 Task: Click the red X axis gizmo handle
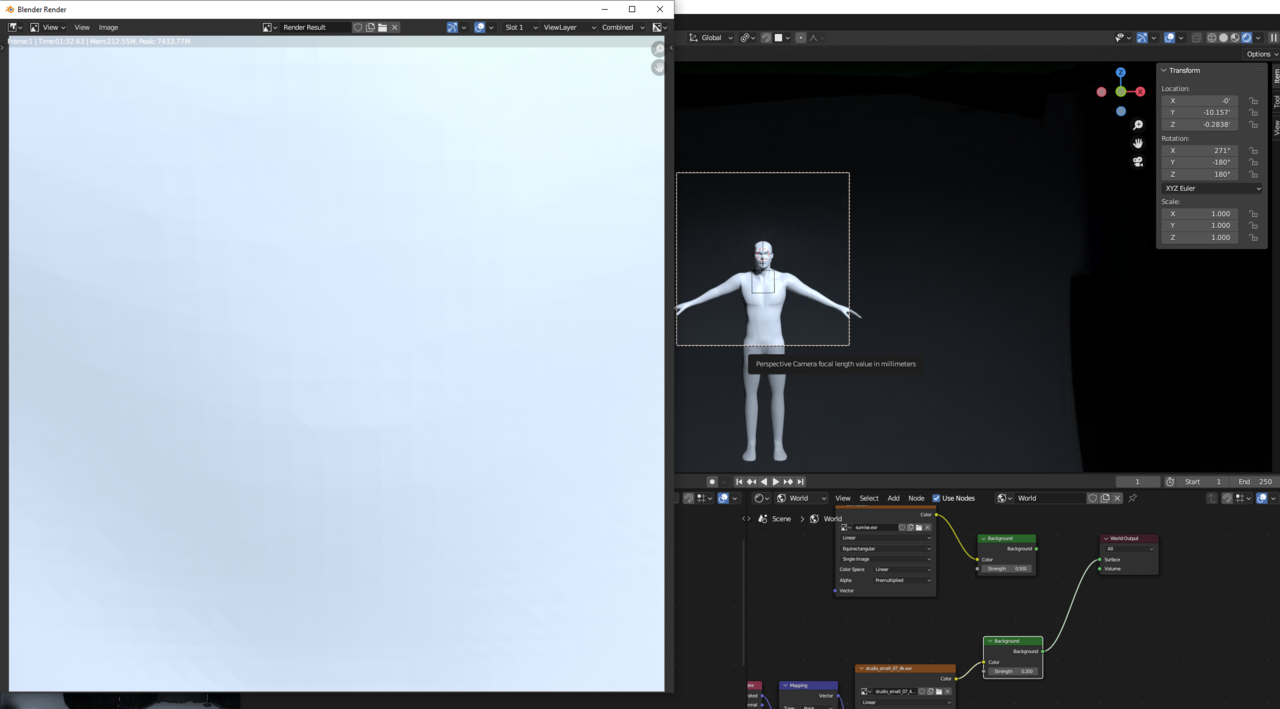1140,92
